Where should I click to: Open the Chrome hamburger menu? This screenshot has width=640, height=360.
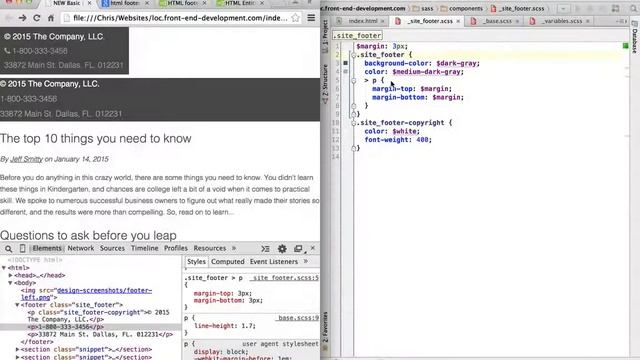tap(311, 18)
